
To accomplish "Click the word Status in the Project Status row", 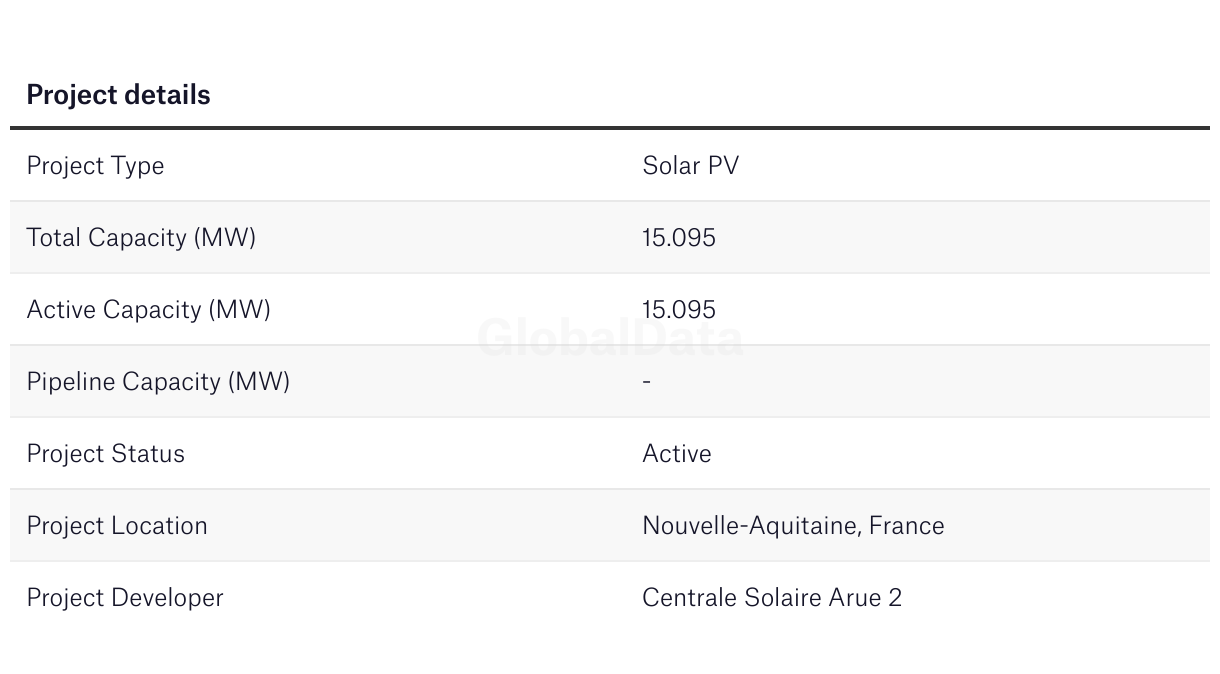I will pyautogui.click(x=148, y=454).
